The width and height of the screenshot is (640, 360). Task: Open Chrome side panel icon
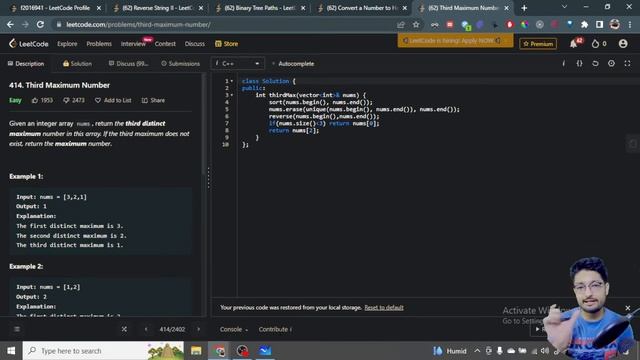[599, 24]
